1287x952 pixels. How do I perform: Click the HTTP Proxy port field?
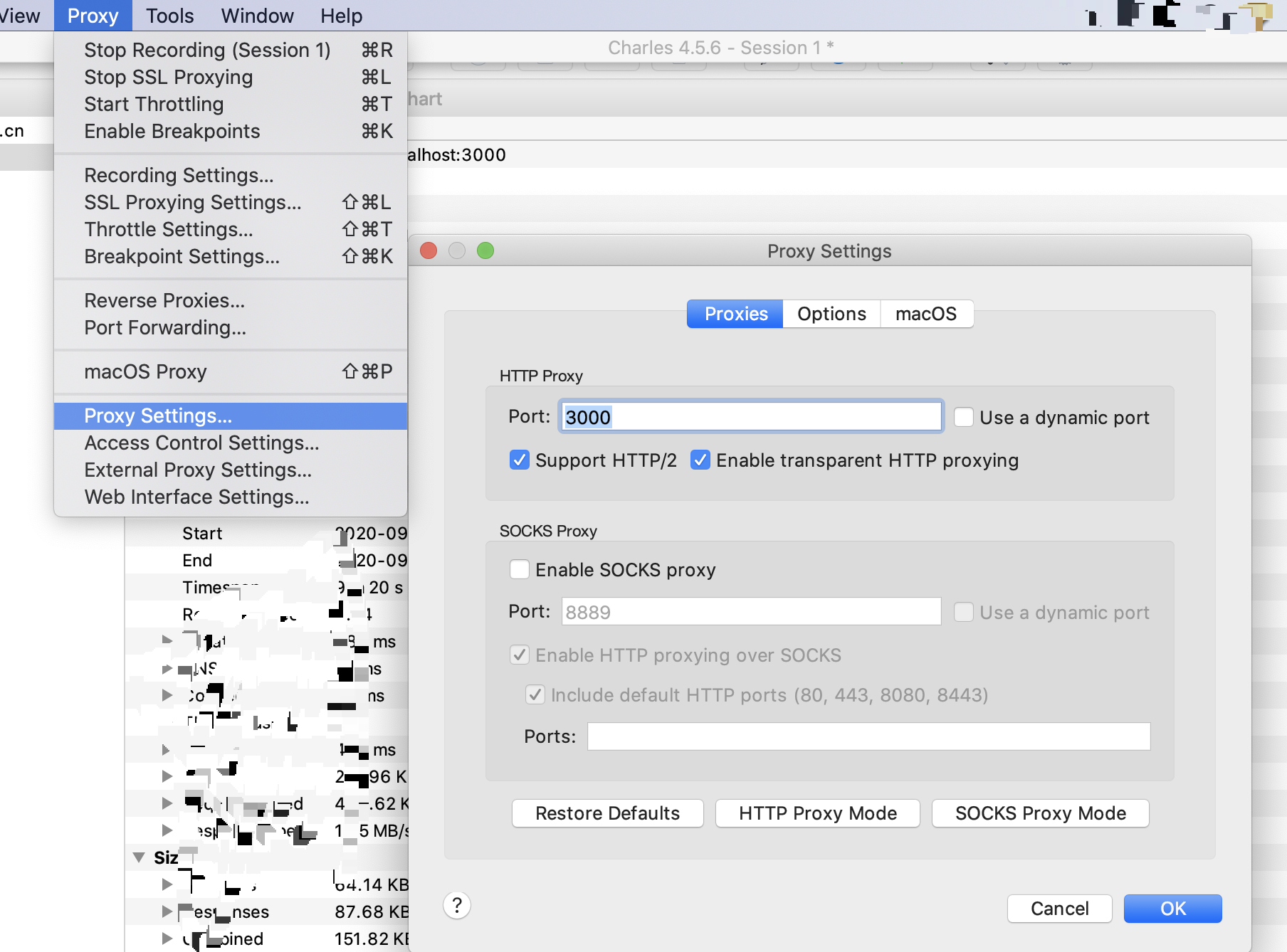click(751, 417)
